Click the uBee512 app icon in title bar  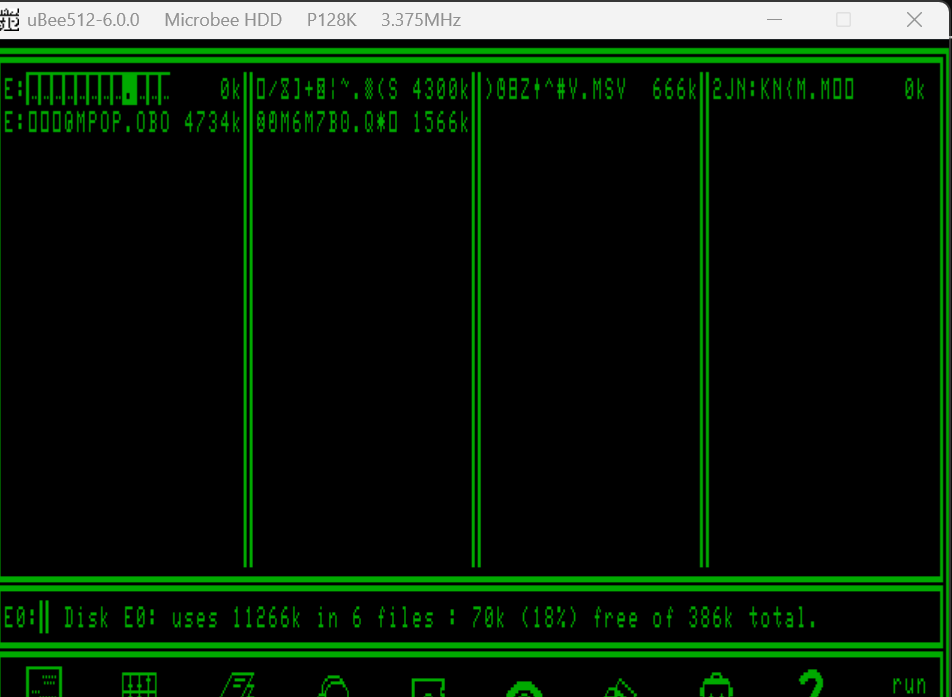(10, 20)
